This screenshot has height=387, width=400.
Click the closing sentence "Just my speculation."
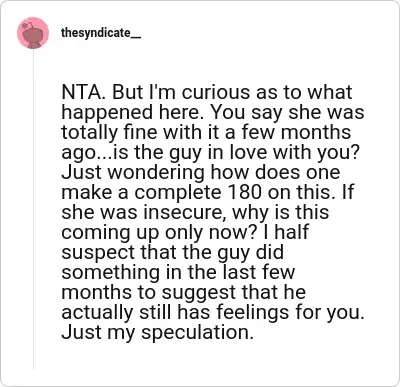[x=158, y=332]
